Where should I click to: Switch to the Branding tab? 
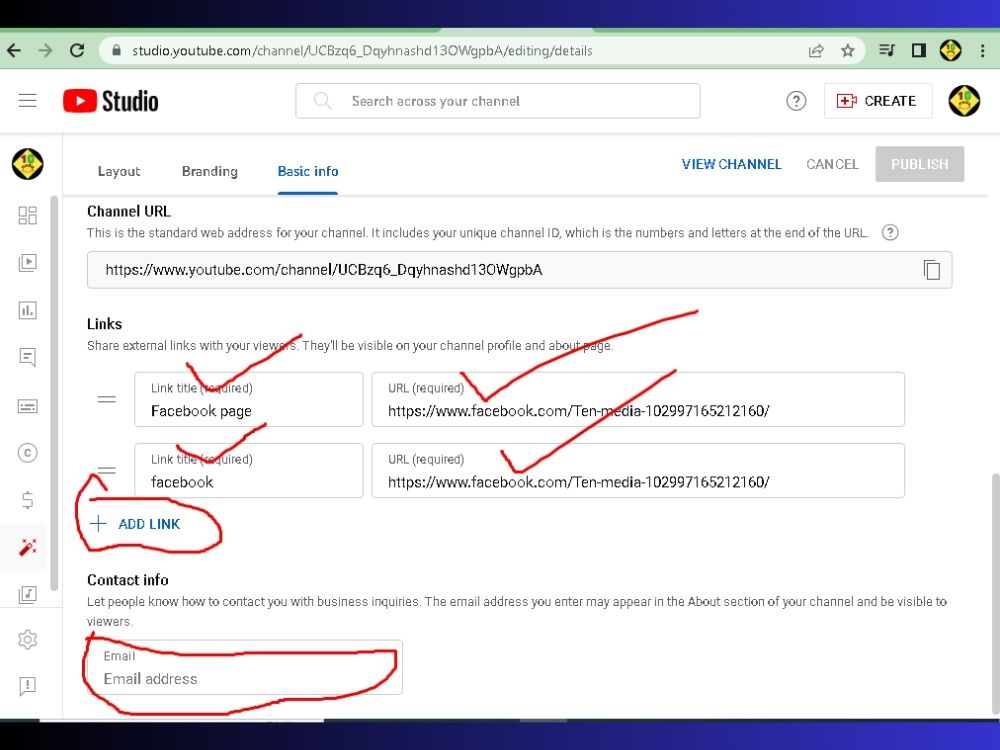pyautogui.click(x=210, y=171)
